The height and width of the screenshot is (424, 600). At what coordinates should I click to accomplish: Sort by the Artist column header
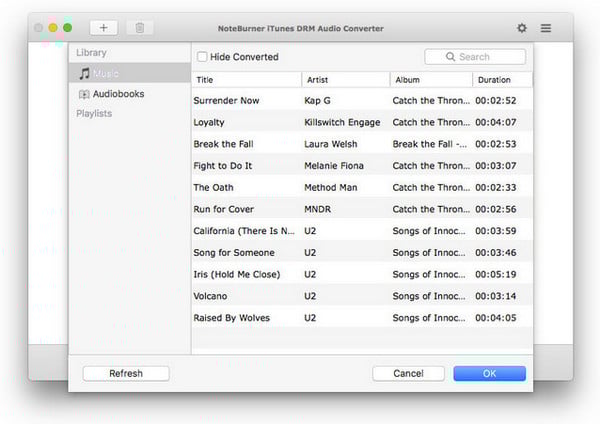(x=346, y=80)
